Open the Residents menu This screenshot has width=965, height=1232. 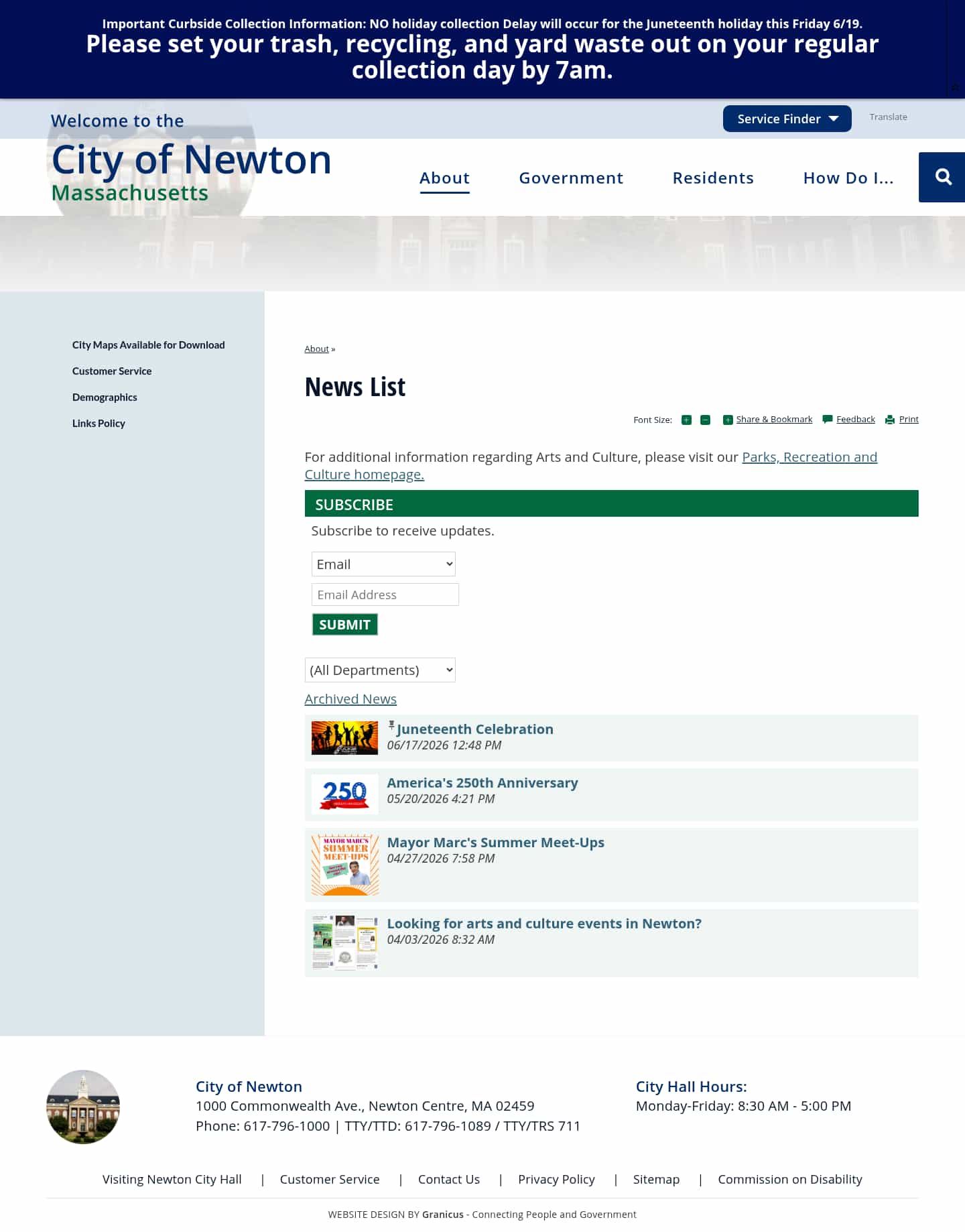(713, 178)
